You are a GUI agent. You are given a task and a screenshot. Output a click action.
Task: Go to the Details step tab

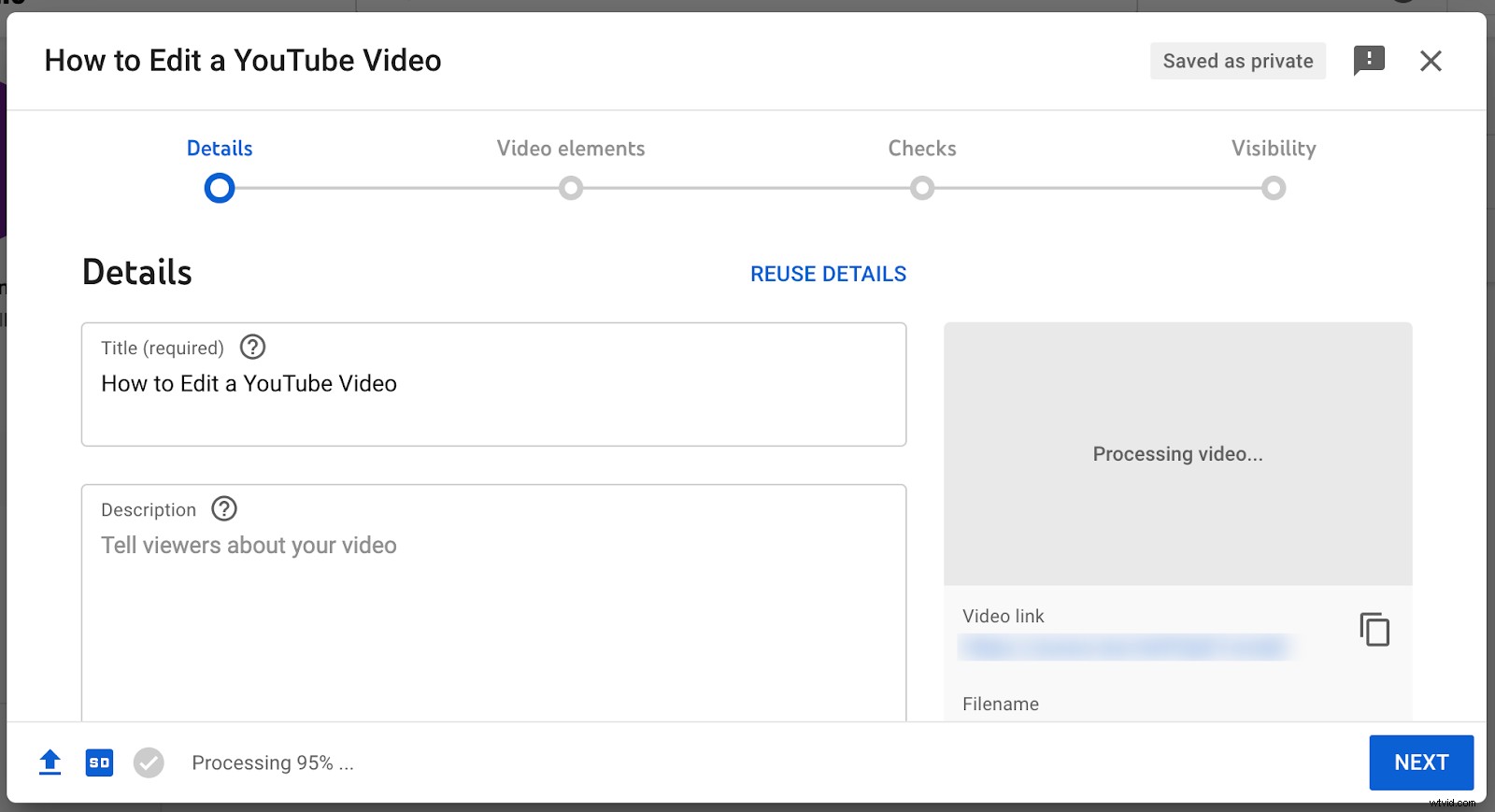(220, 149)
